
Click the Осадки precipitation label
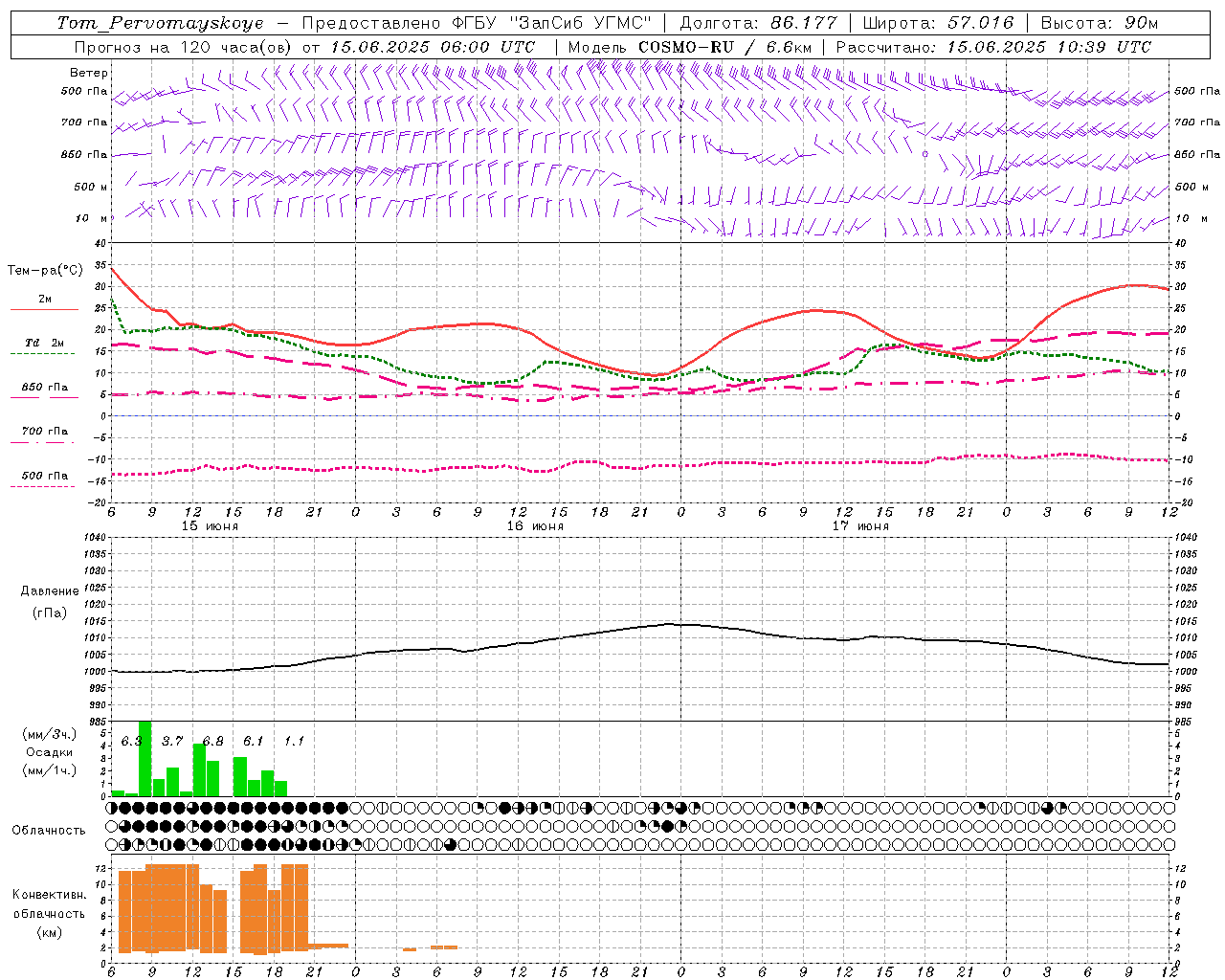tap(48, 753)
